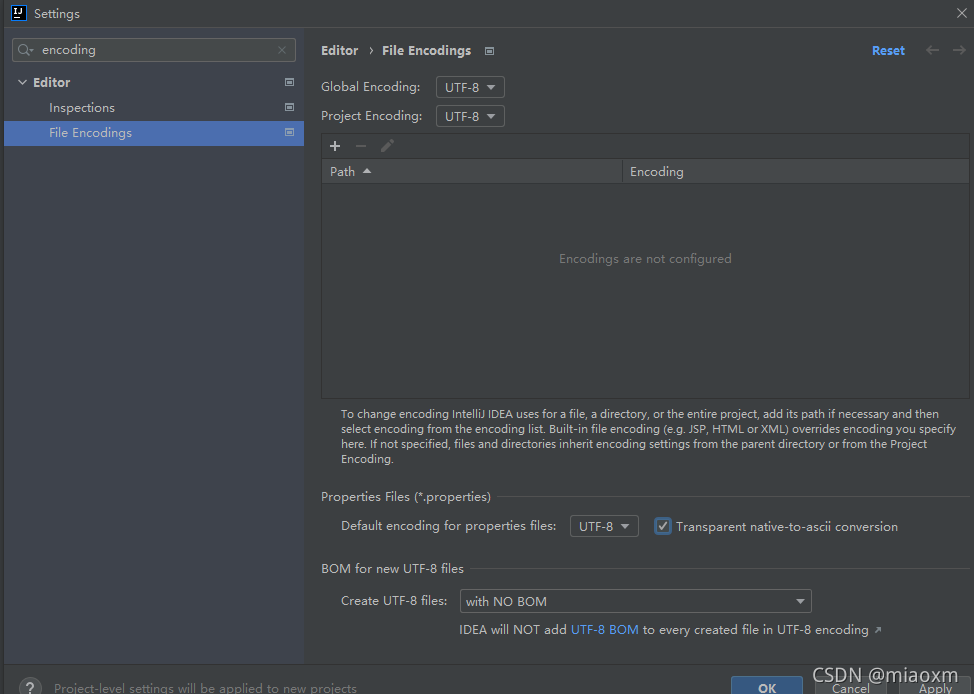
Task: Confirm with the OK button
Action: [767, 686]
